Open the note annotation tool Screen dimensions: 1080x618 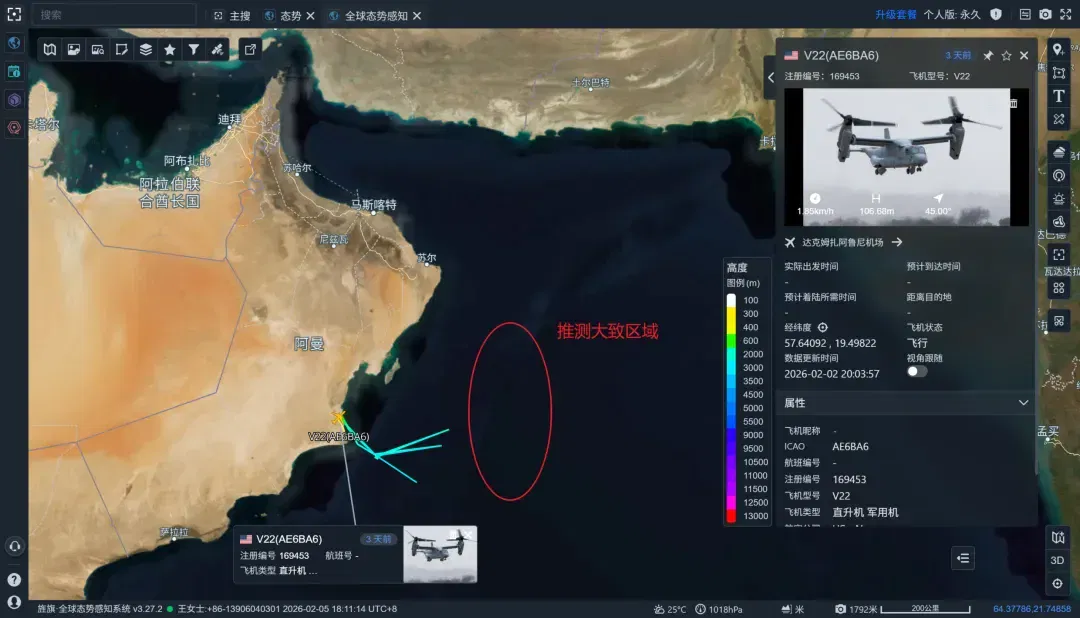point(121,49)
